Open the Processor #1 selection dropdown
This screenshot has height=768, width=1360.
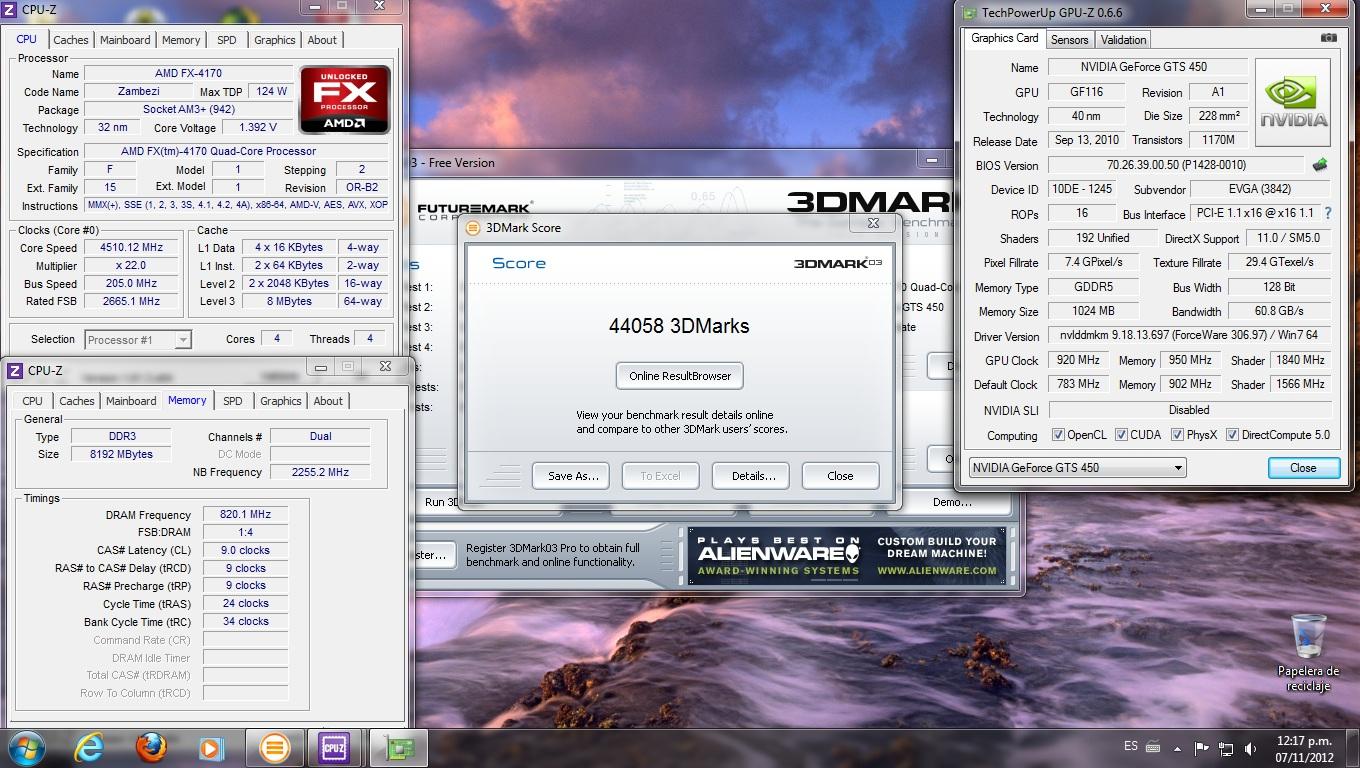pos(138,339)
